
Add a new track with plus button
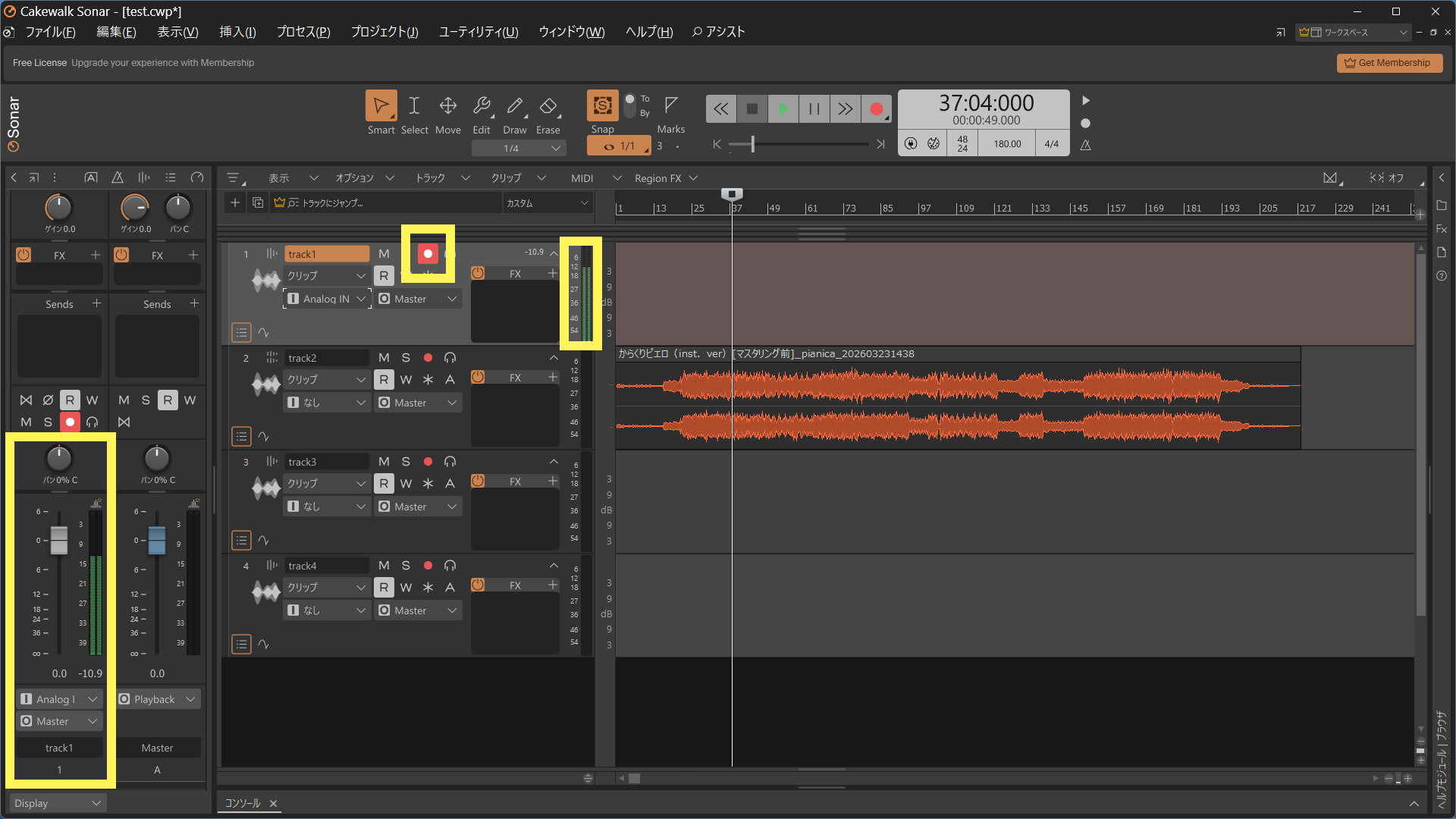235,202
